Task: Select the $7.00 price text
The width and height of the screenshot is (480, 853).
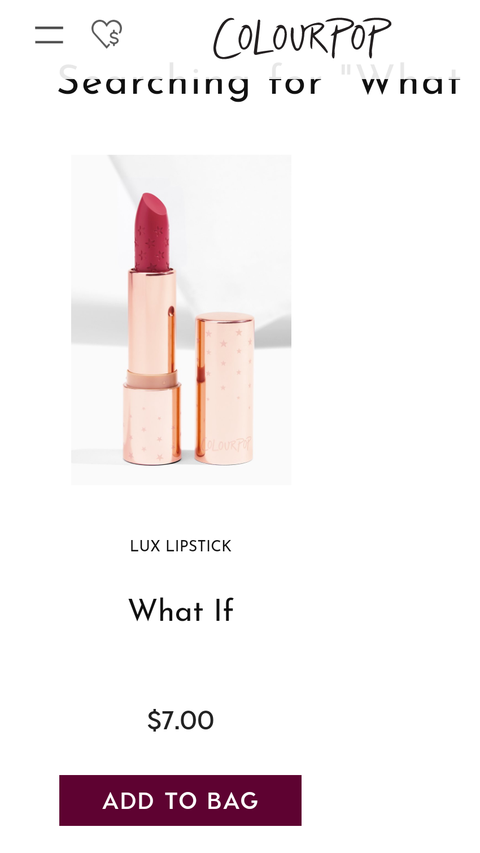Action: point(180,720)
